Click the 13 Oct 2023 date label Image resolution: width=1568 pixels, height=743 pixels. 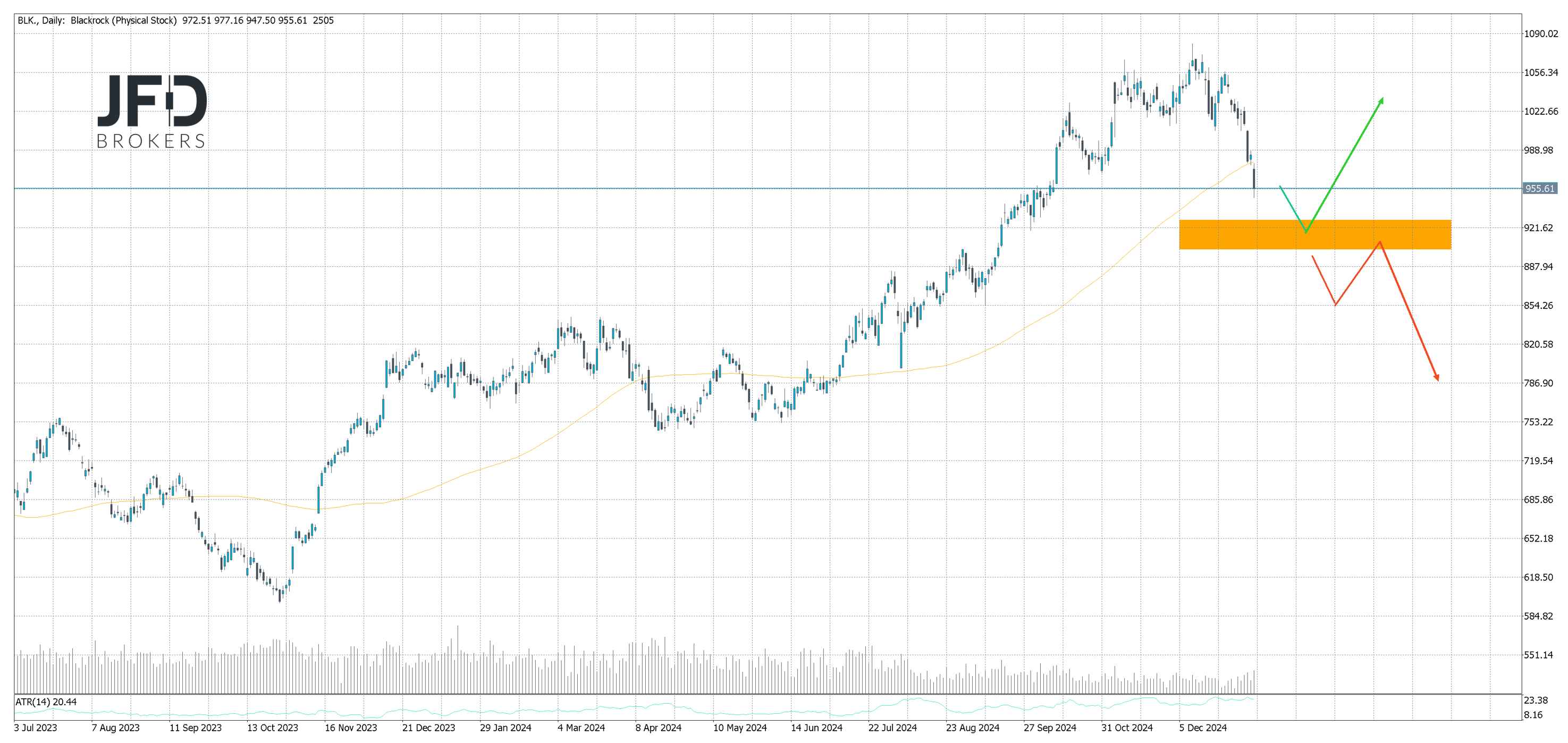click(x=272, y=728)
